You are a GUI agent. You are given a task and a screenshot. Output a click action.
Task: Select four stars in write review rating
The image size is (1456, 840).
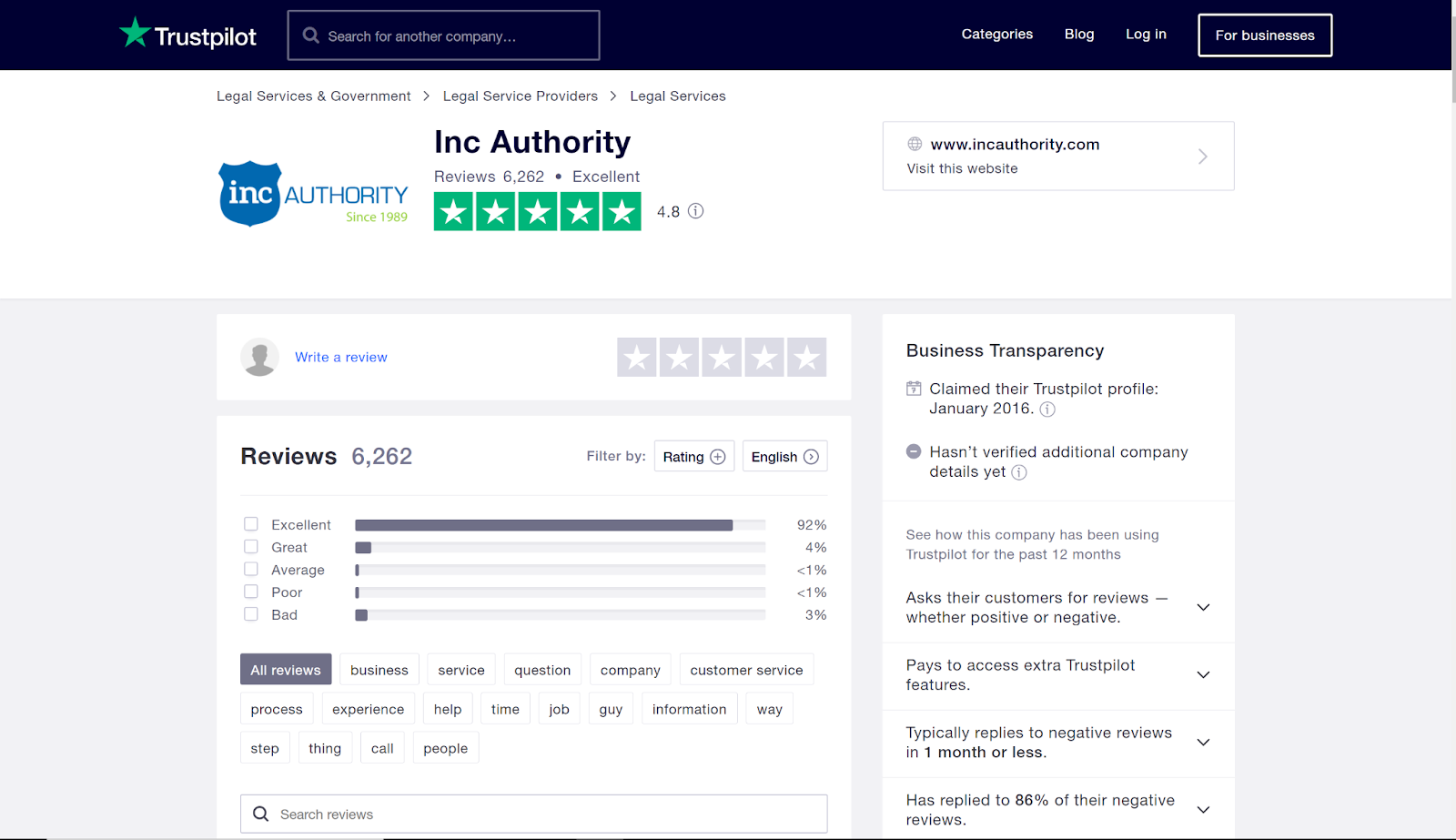click(764, 358)
